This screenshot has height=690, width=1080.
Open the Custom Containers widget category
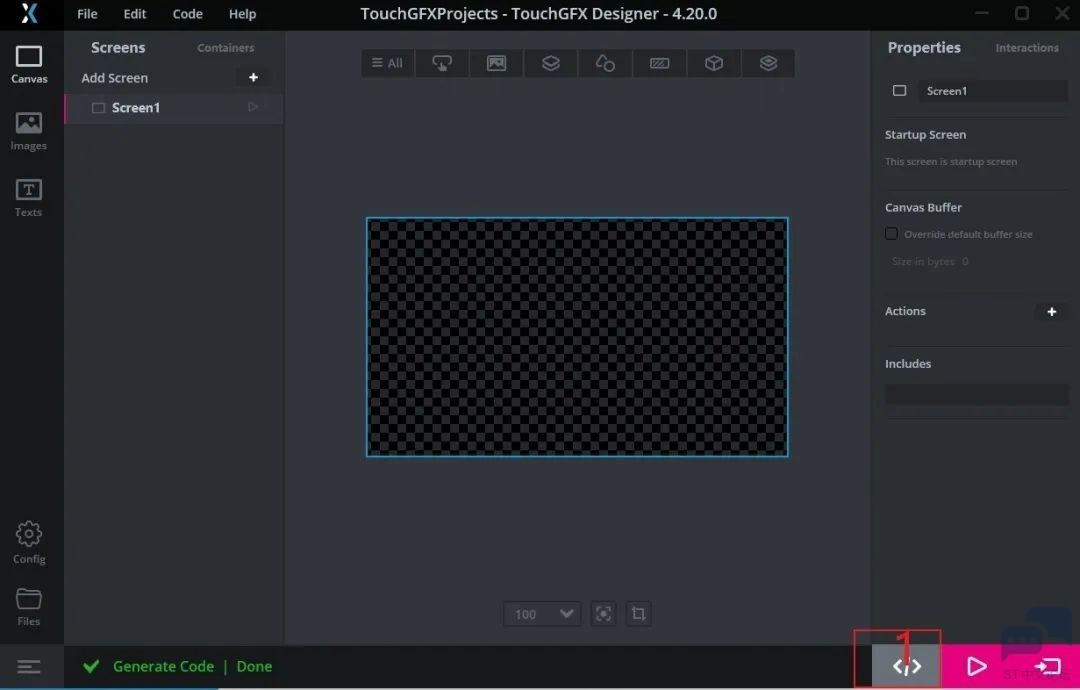click(769, 63)
